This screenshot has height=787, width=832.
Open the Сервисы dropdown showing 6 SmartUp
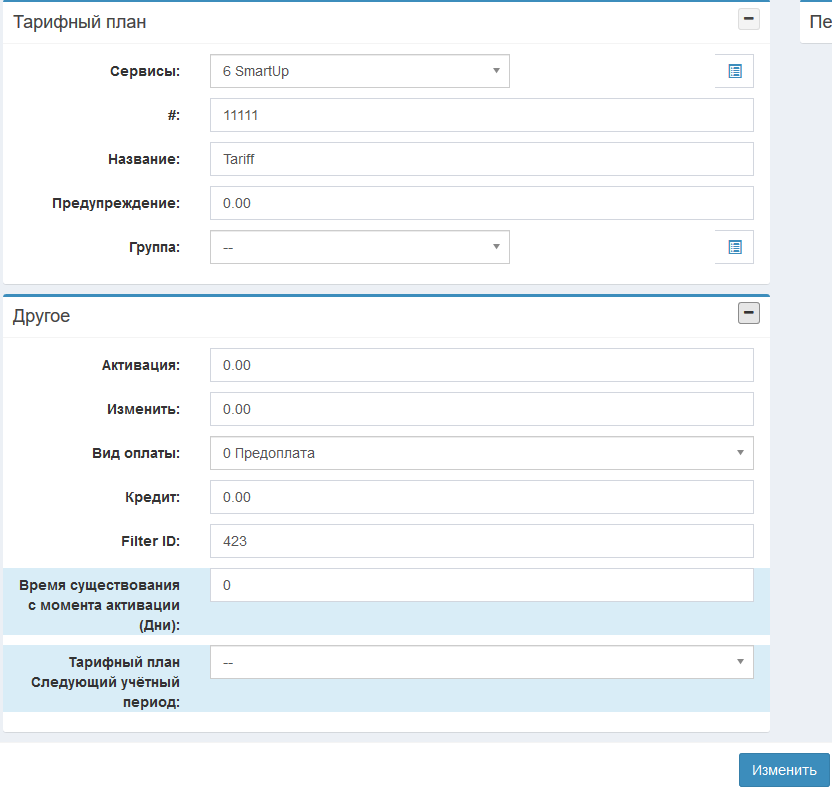359,71
